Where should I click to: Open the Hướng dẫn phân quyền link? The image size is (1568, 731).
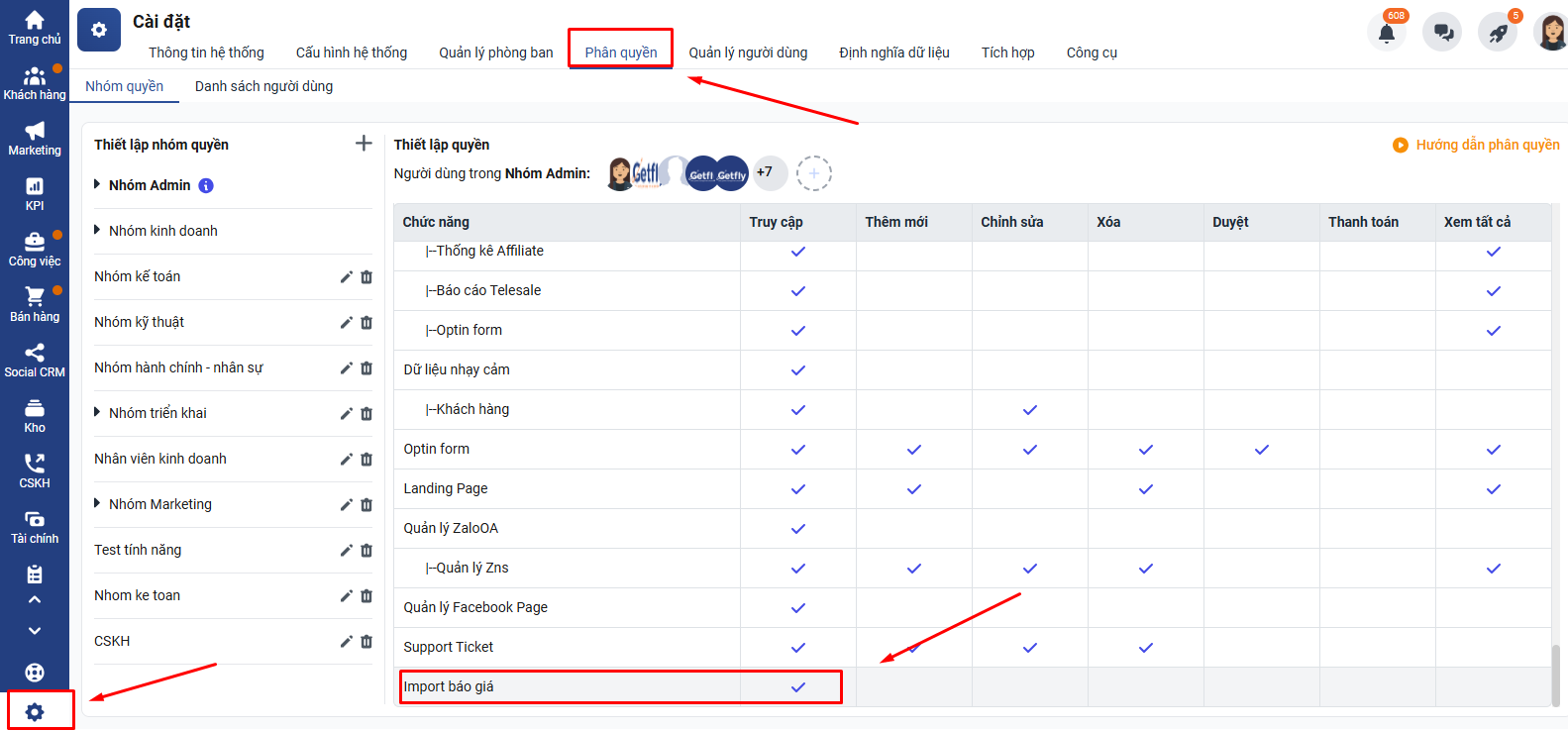pyautogui.click(x=1476, y=145)
